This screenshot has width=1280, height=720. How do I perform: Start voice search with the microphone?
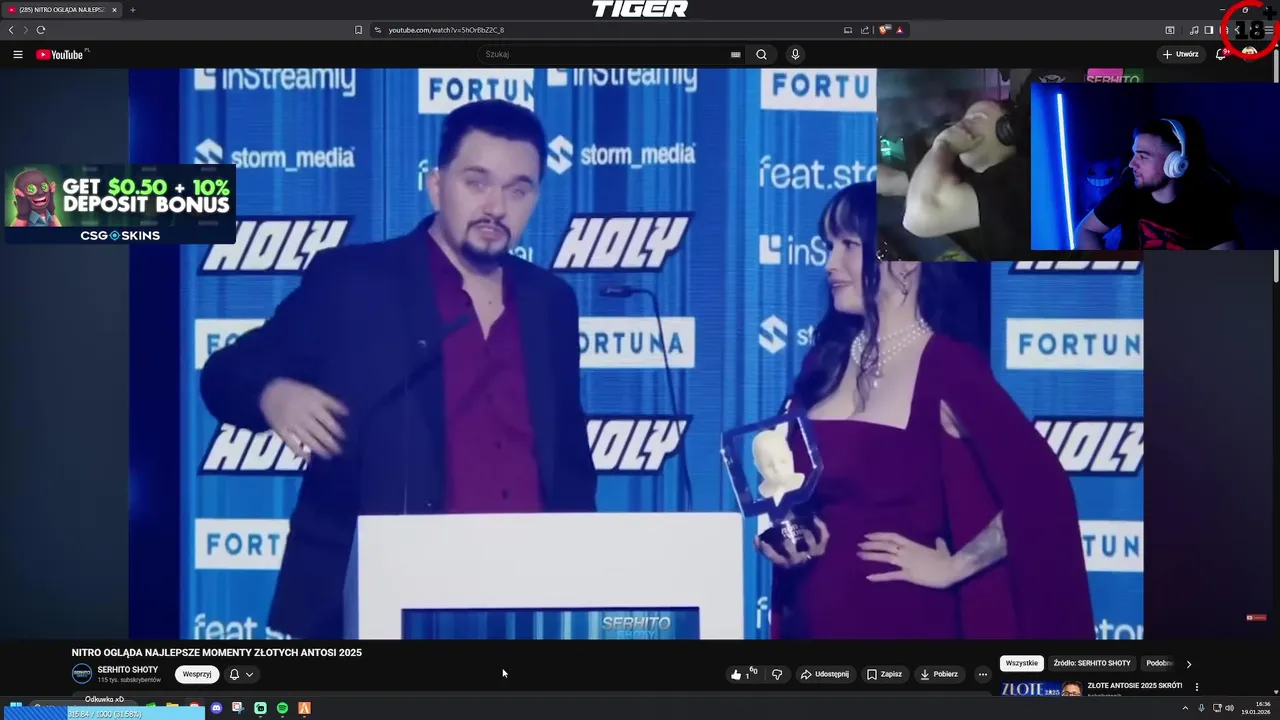tap(795, 55)
